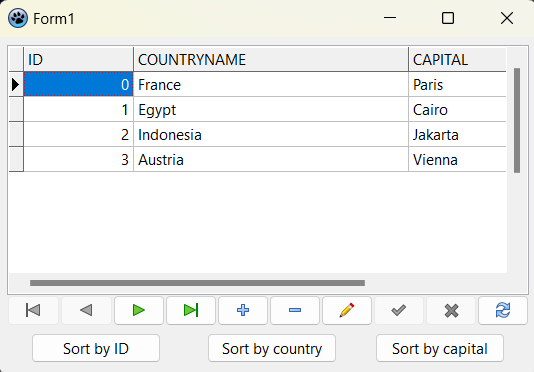Cancel edits with the X navigator icon
Screen dimensions: 534x372
[x=451, y=310]
